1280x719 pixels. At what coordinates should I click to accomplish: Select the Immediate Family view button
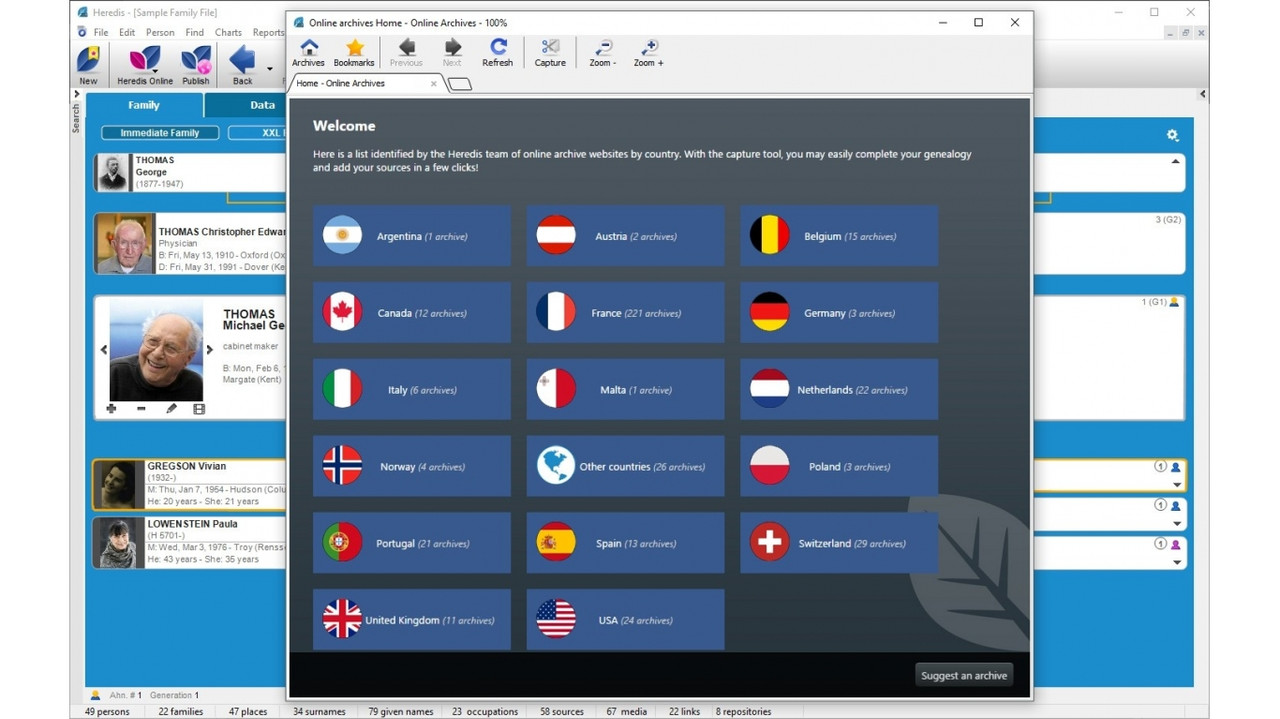160,133
